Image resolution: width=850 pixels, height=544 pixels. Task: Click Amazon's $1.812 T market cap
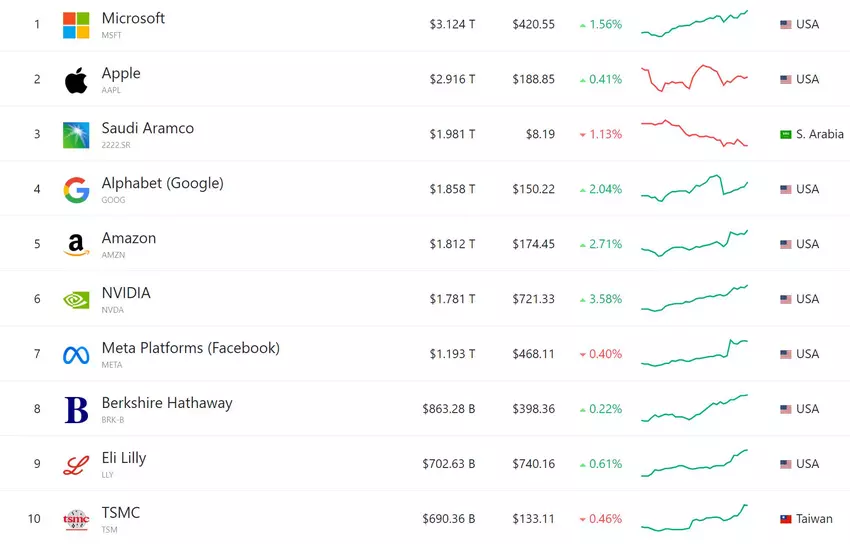click(452, 244)
